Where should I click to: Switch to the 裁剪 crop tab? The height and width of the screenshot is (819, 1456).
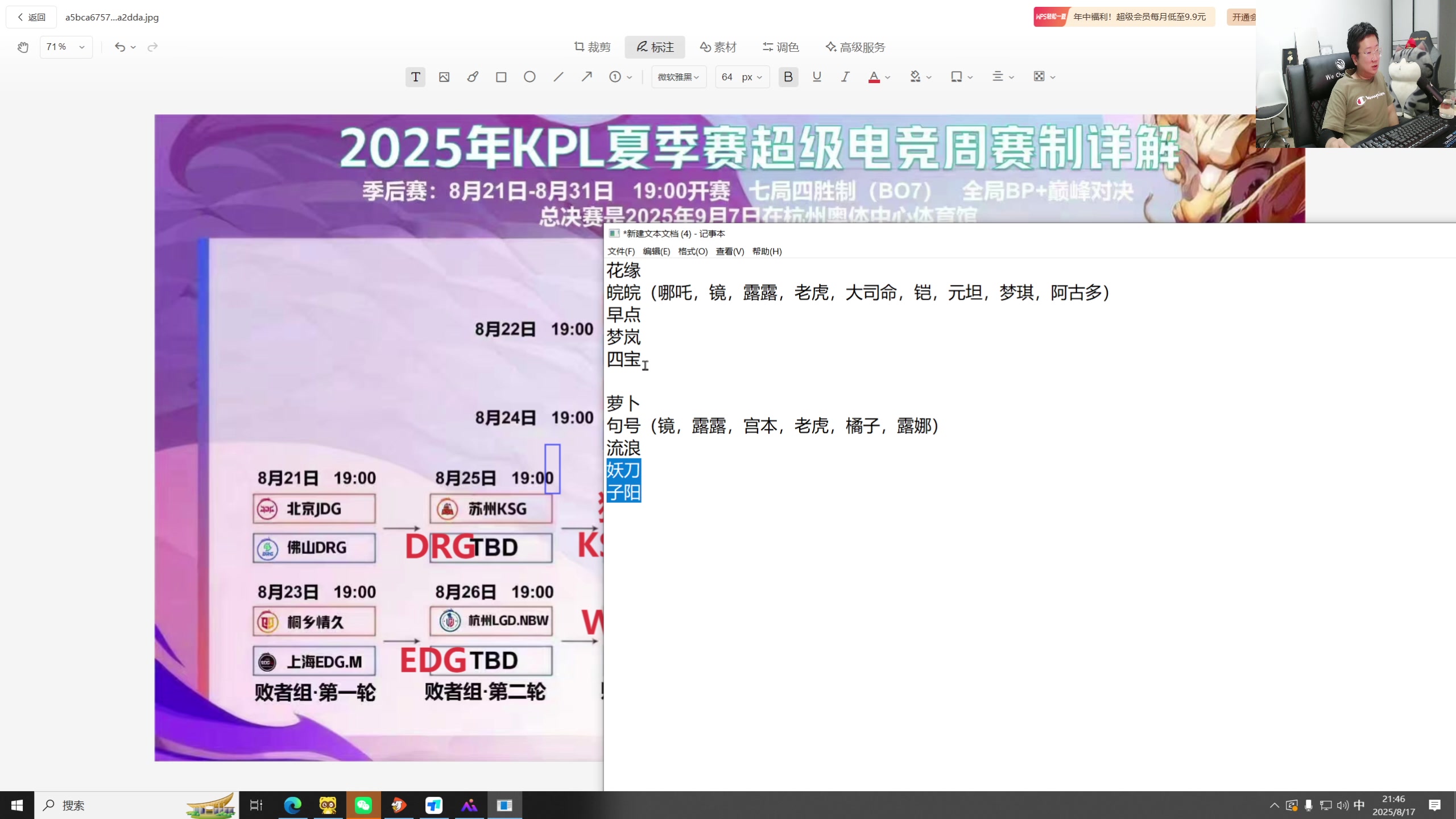coord(592,47)
